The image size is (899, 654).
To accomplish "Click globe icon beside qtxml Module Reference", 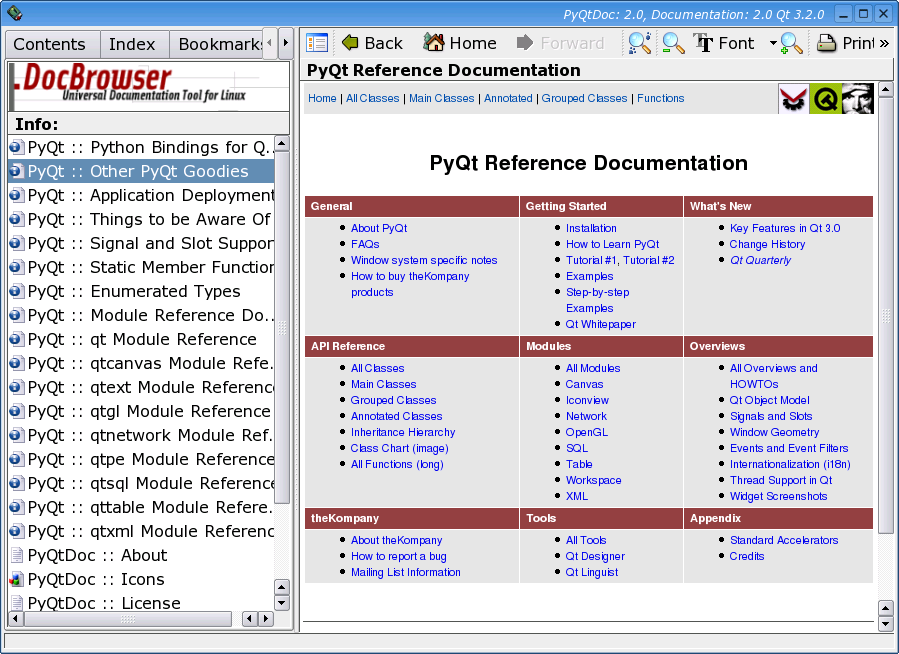I will [17, 531].
